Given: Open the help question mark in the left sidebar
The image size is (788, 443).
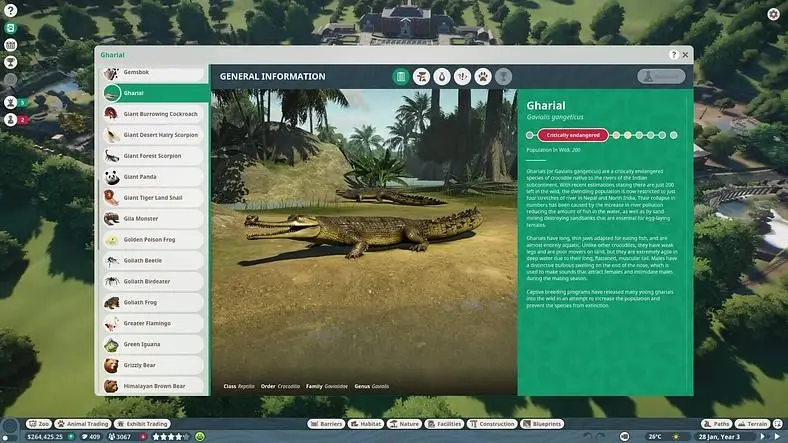Looking at the screenshot, I should tap(10, 10).
